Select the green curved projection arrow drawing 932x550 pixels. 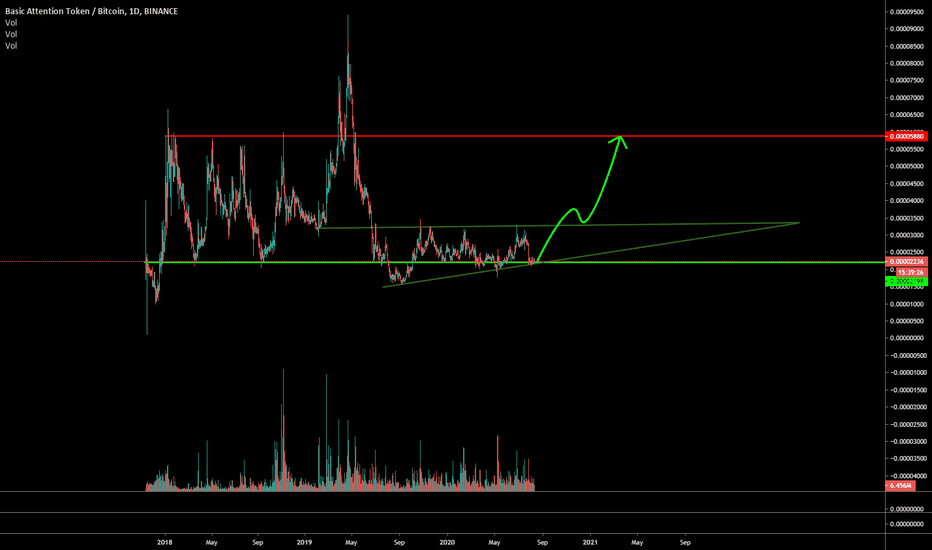tap(581, 199)
